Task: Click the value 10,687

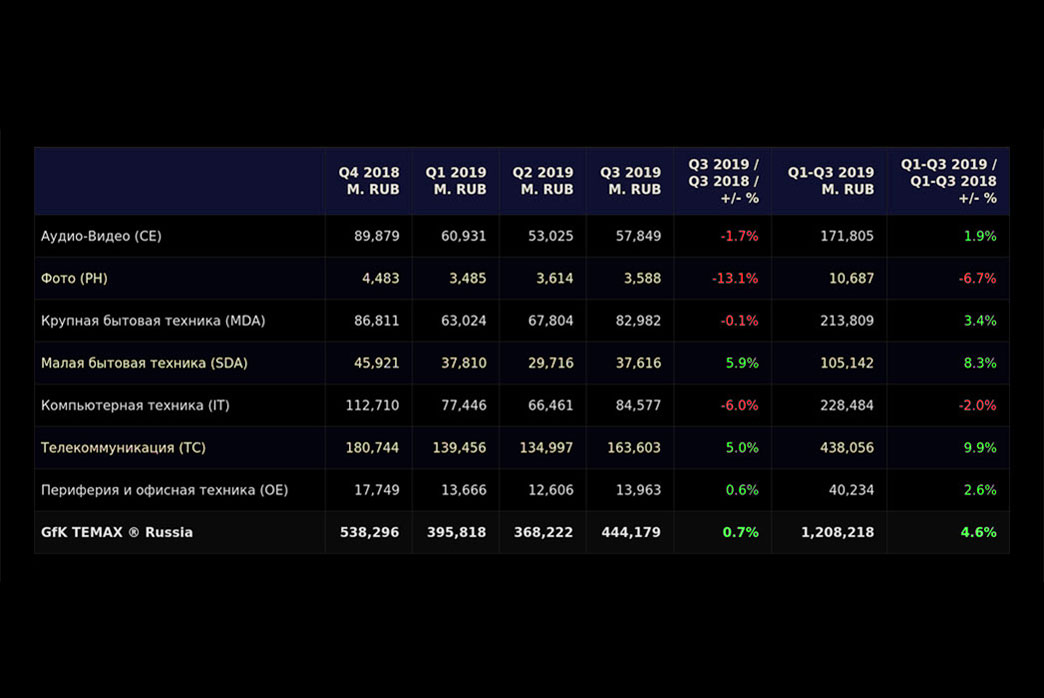Action: point(852,278)
